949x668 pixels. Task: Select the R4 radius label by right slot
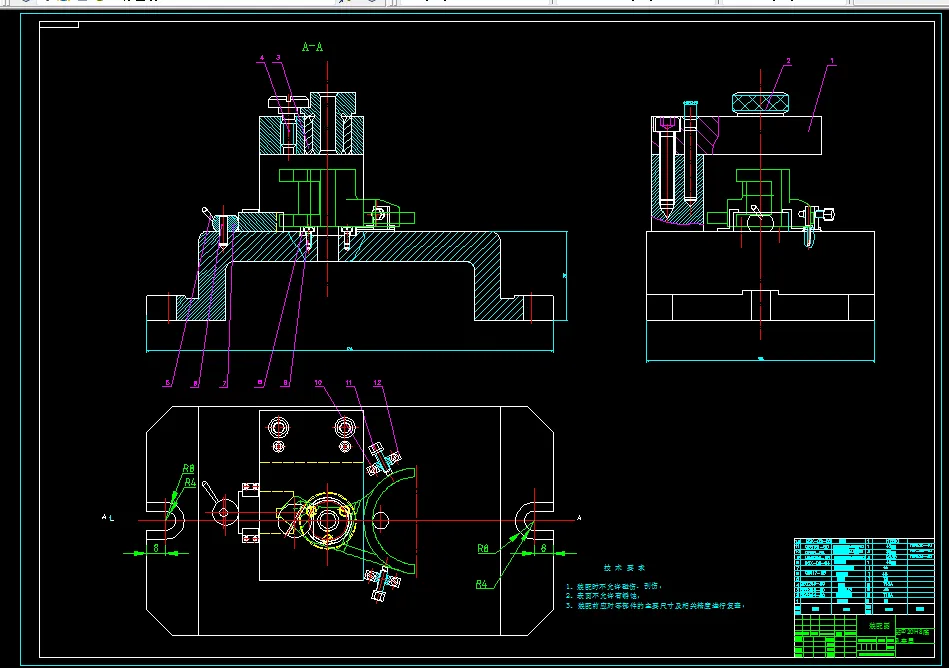coord(481,584)
